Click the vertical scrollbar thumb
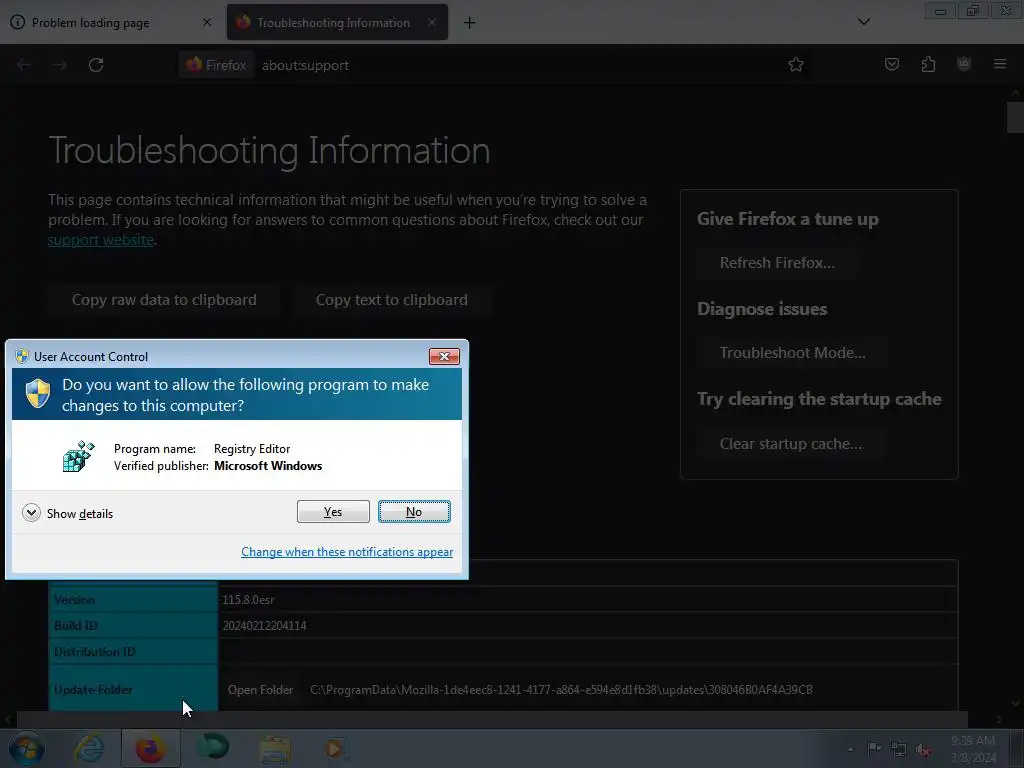The image size is (1024, 768). (x=1015, y=118)
